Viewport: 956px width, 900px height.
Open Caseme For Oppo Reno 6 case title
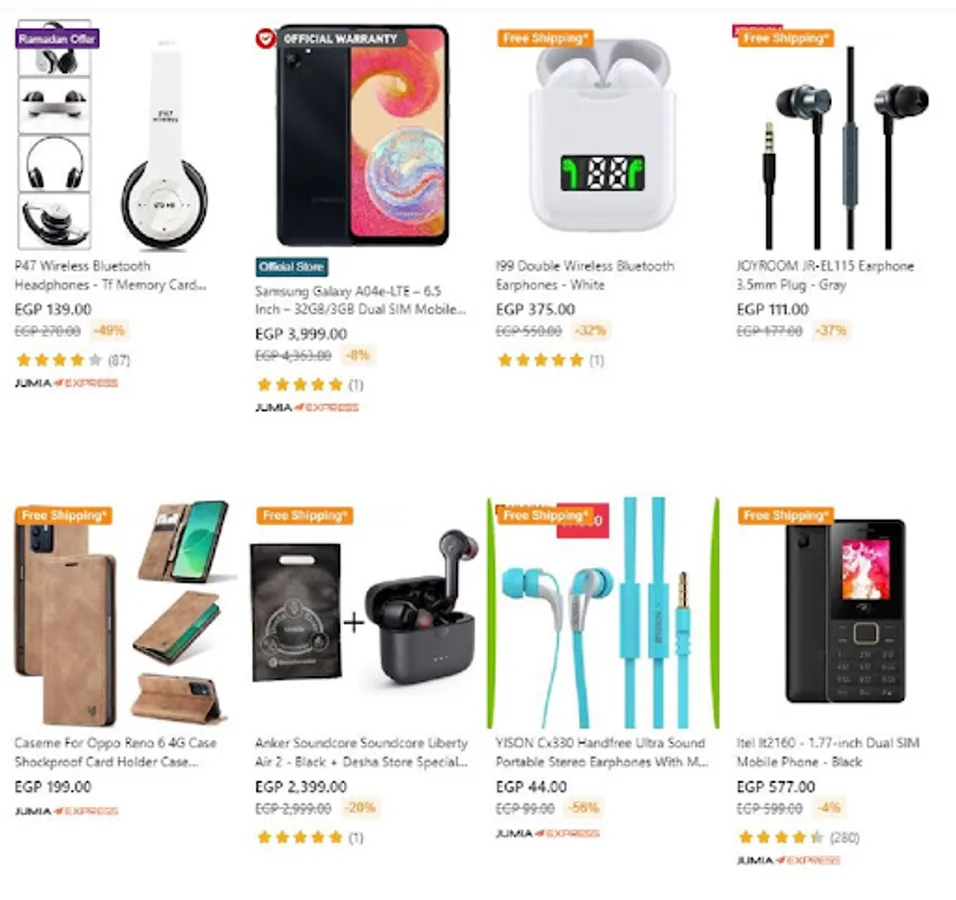[115, 752]
